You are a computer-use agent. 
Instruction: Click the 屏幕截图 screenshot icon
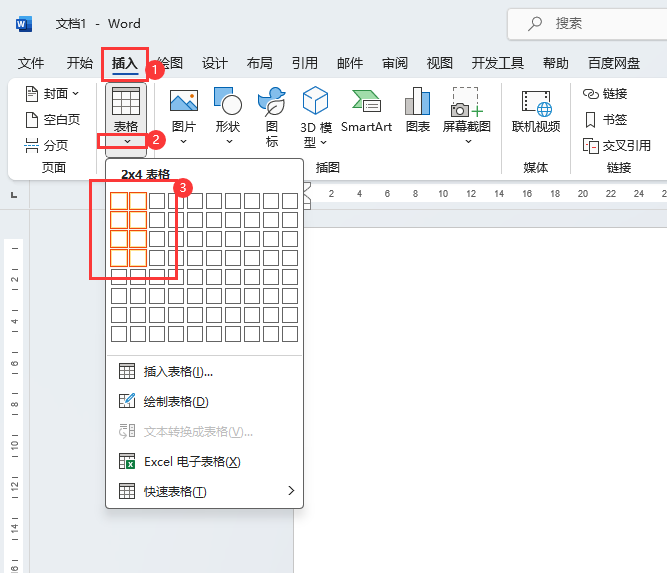coord(467,102)
